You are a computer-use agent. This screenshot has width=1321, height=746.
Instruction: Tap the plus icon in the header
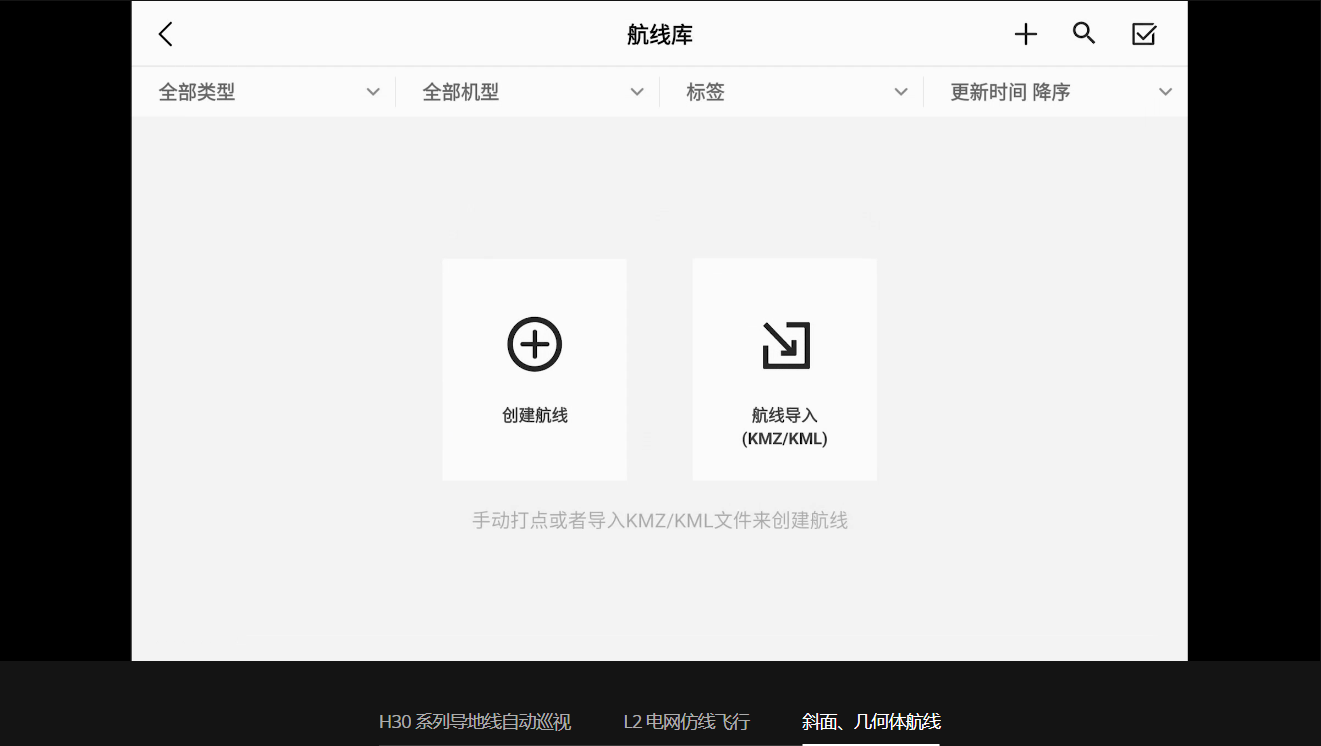pyautogui.click(x=1025, y=34)
